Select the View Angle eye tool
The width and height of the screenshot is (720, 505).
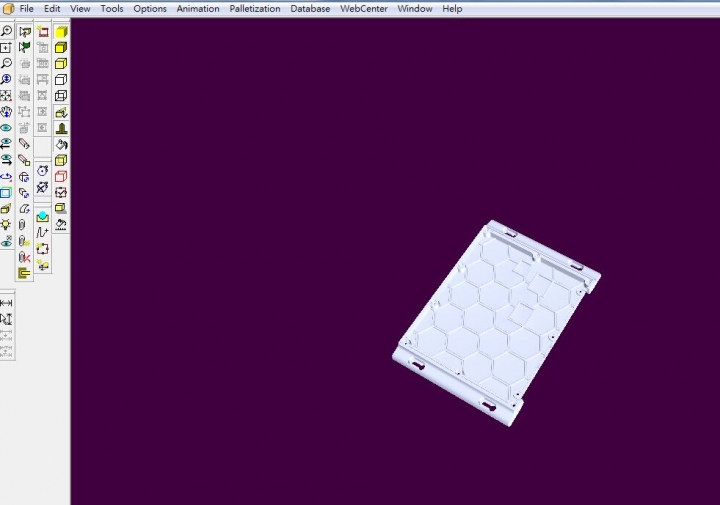(6, 128)
